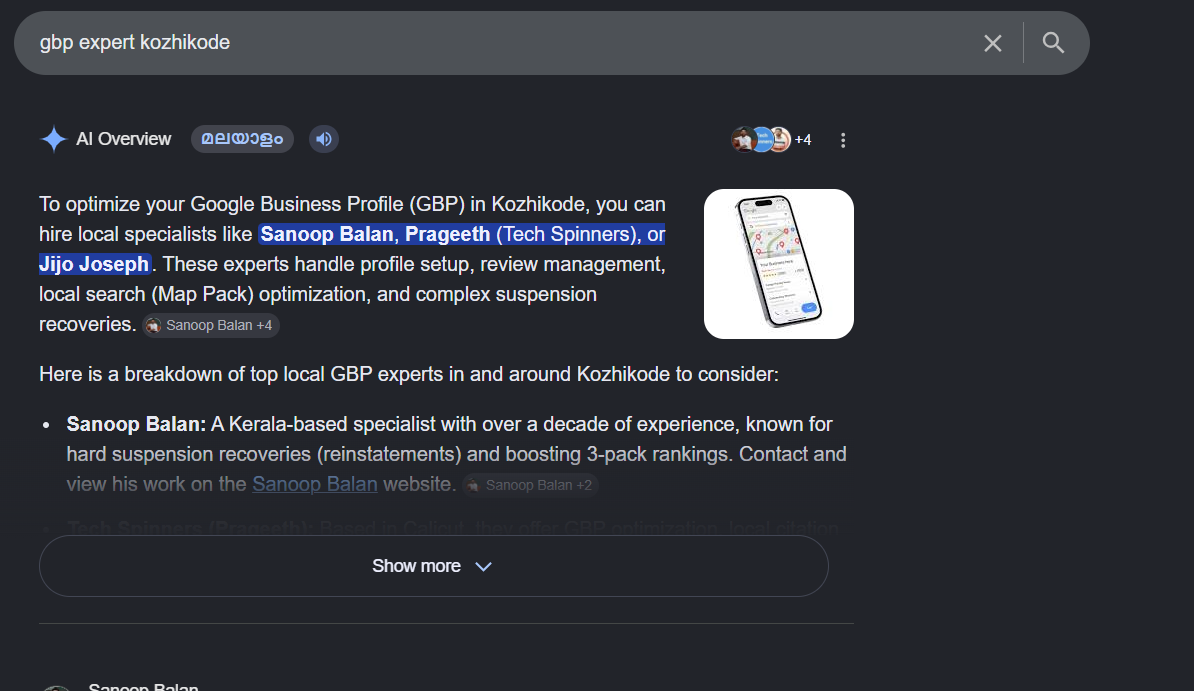Open the three-dot more options menu

coord(842,140)
